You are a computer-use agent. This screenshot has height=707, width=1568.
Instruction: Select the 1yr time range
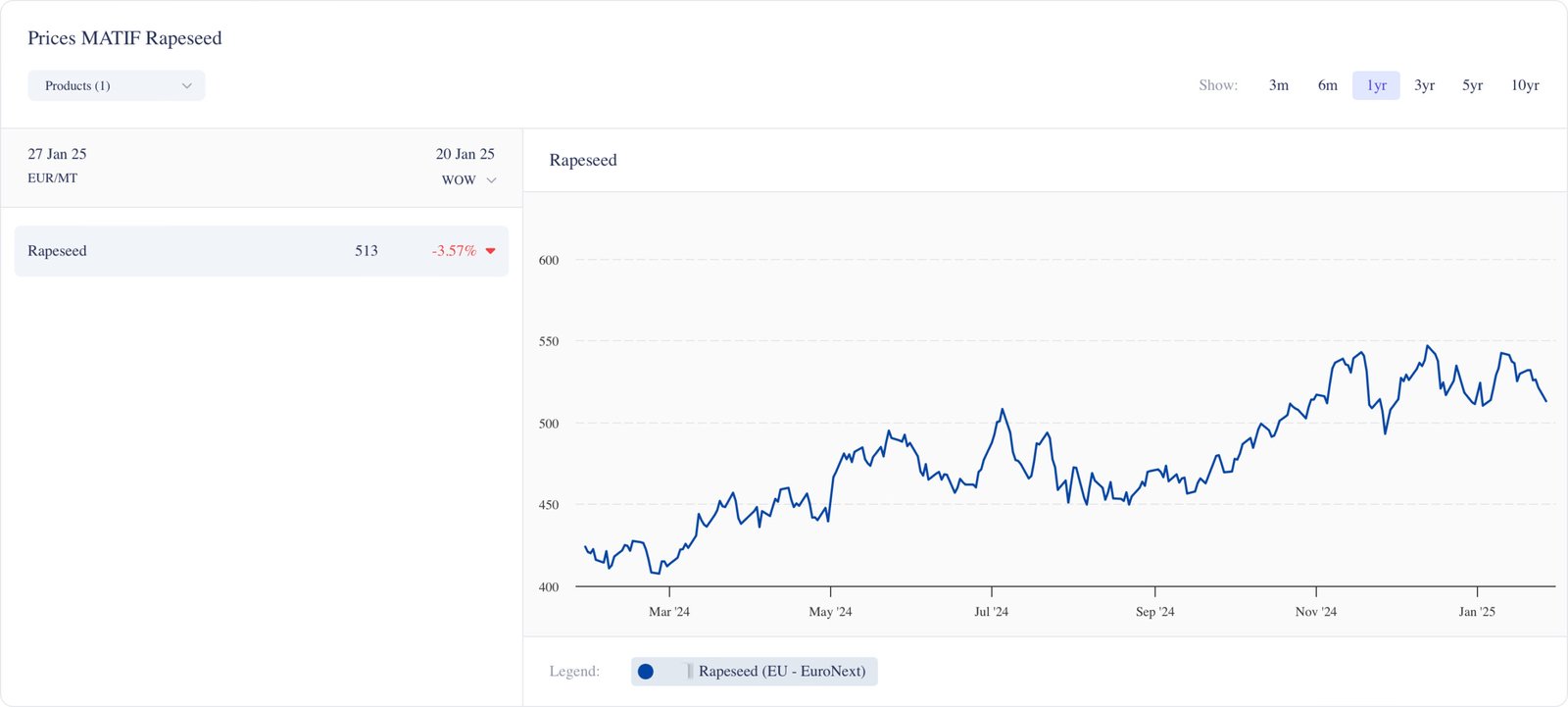click(1376, 85)
